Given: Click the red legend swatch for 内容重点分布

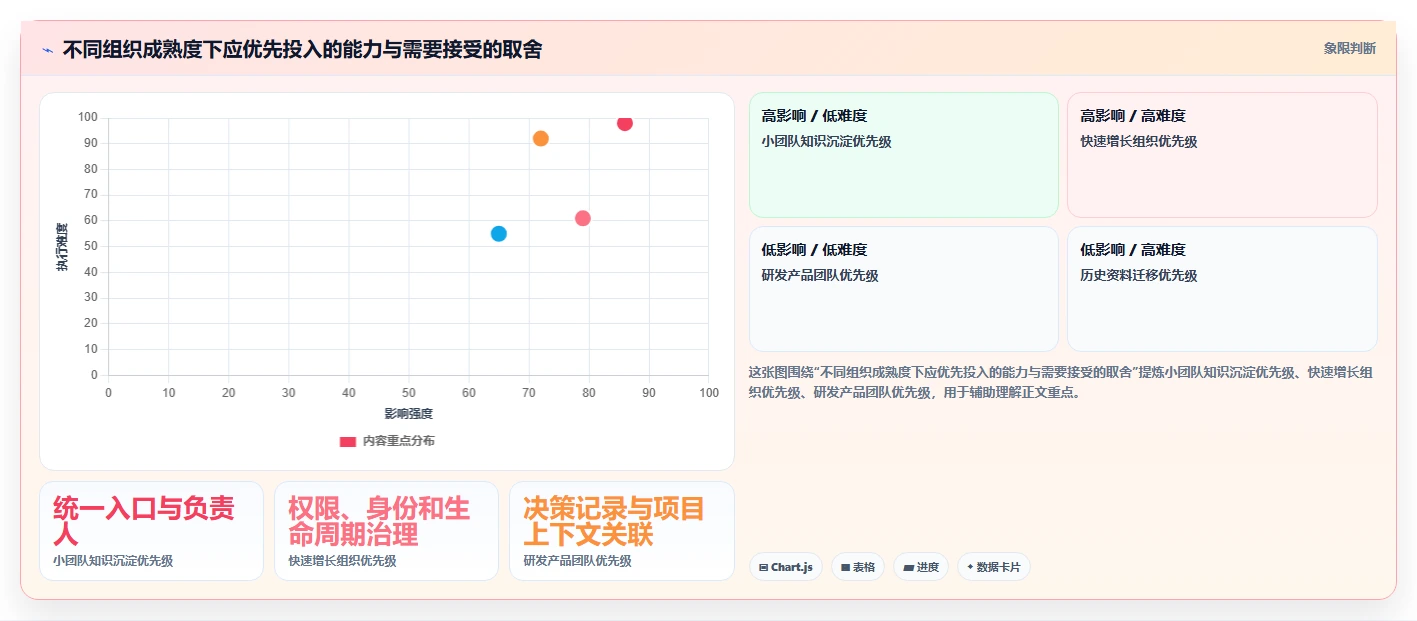Looking at the screenshot, I should tap(348, 441).
